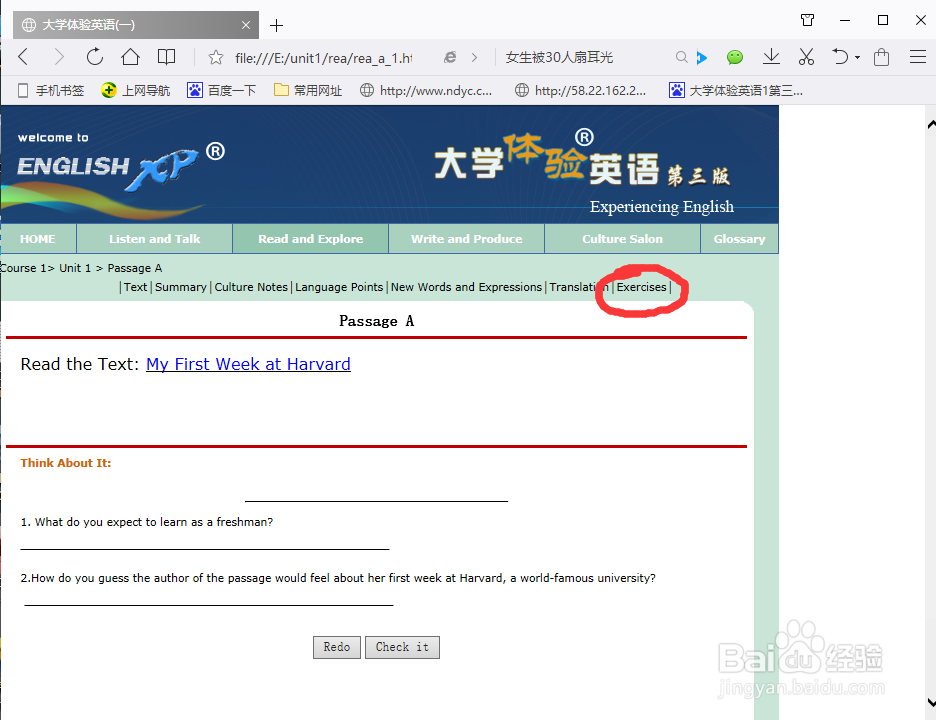Open the shopping bag extension icon
This screenshot has width=936, height=720.
881,57
